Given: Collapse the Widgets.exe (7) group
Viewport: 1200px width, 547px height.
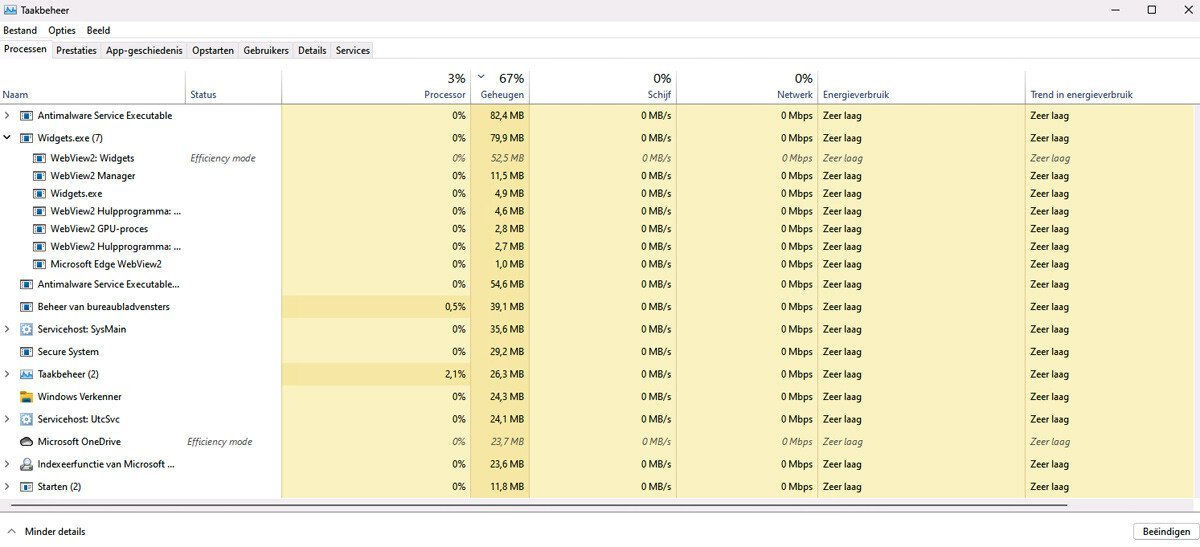Looking at the screenshot, I should 7,138.
